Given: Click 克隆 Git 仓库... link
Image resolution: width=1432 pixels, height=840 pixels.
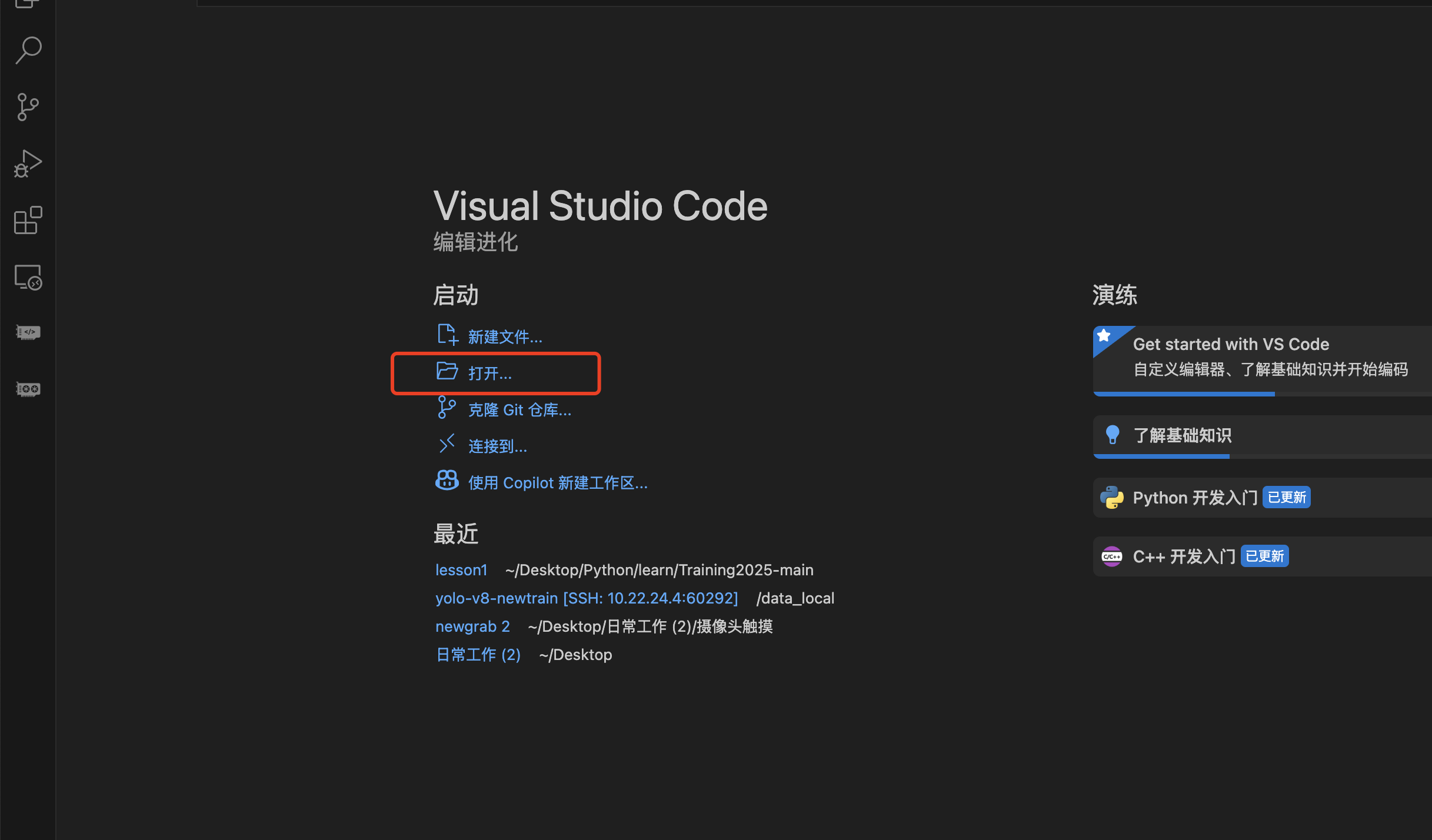Looking at the screenshot, I should pyautogui.click(x=519, y=410).
